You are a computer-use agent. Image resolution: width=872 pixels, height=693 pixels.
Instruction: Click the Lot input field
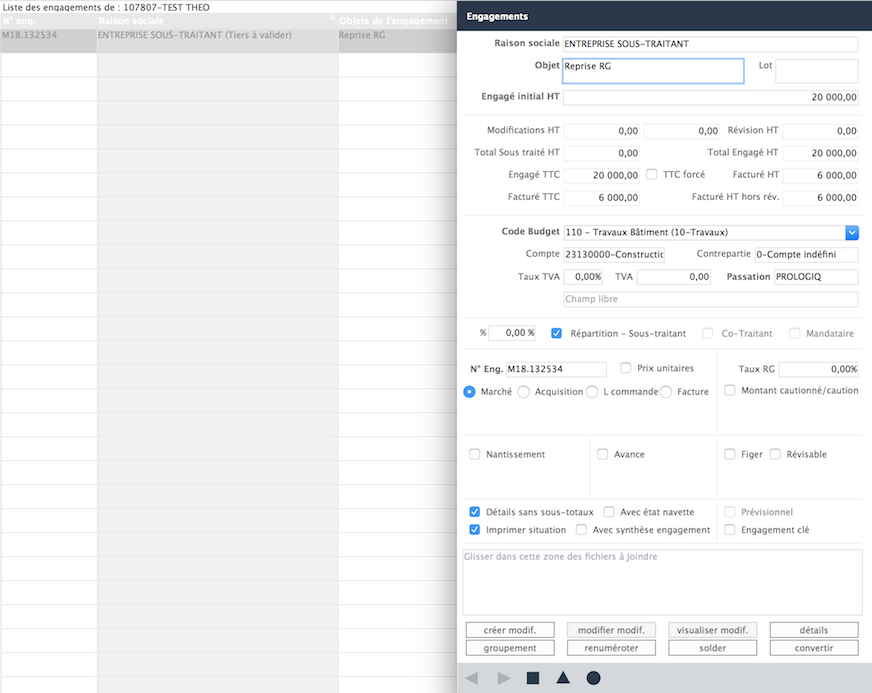[816, 71]
